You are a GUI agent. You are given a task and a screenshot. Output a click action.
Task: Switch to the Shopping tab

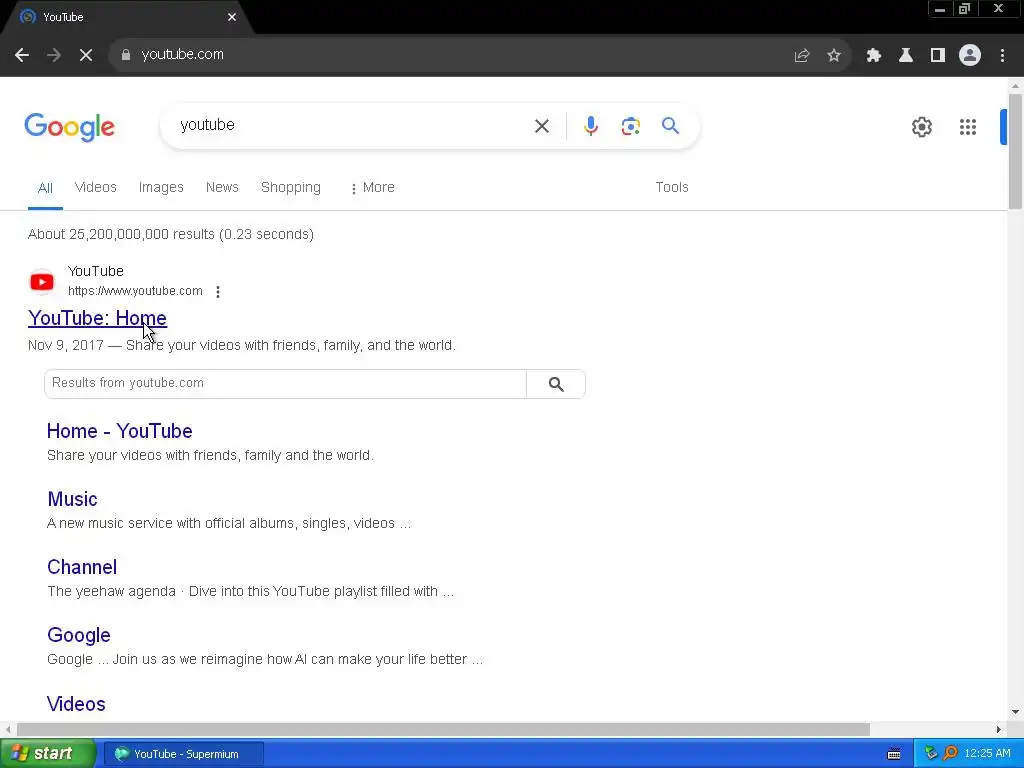[x=291, y=187]
